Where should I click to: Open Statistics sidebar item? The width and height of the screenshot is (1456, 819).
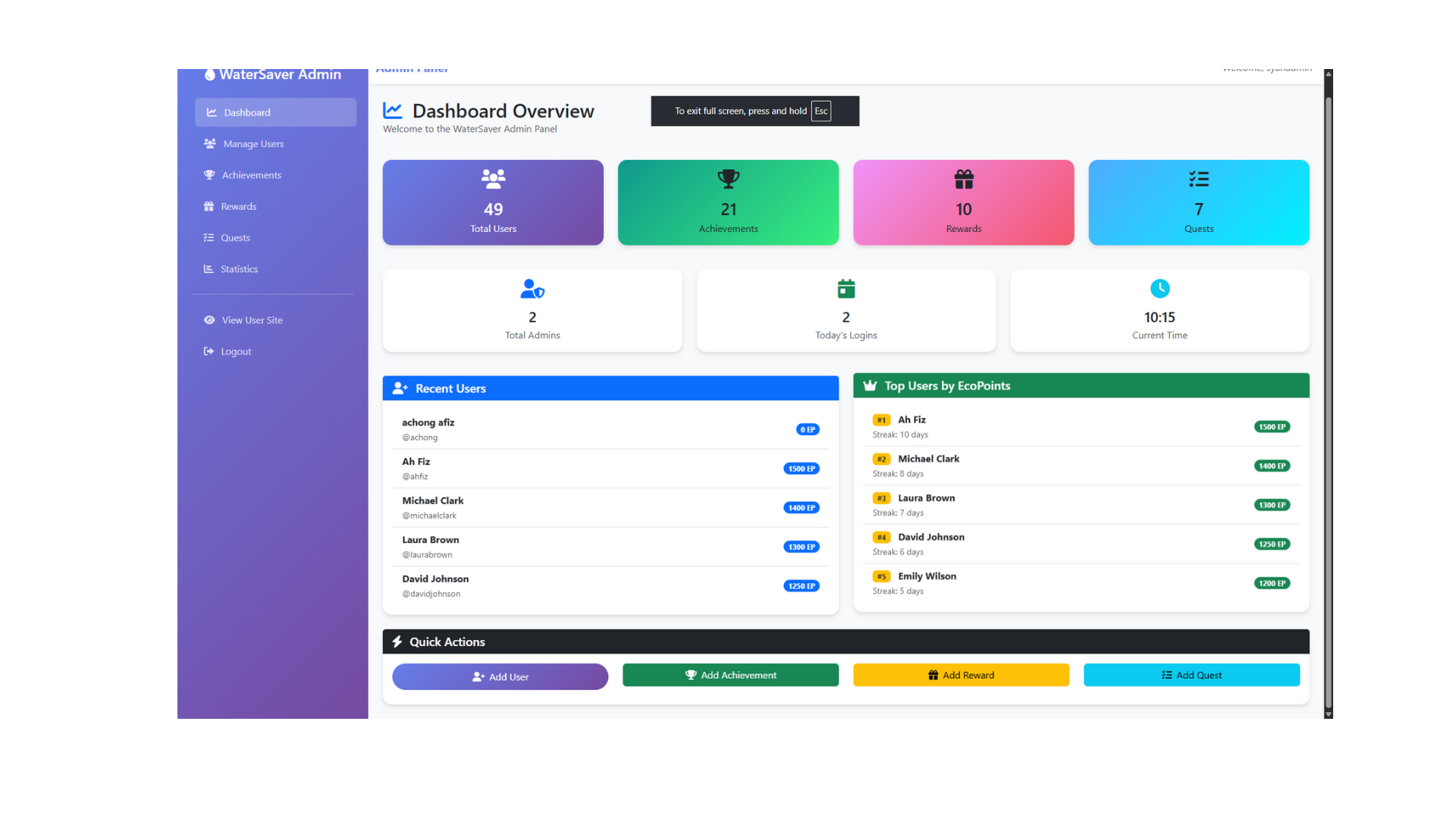[275, 269]
